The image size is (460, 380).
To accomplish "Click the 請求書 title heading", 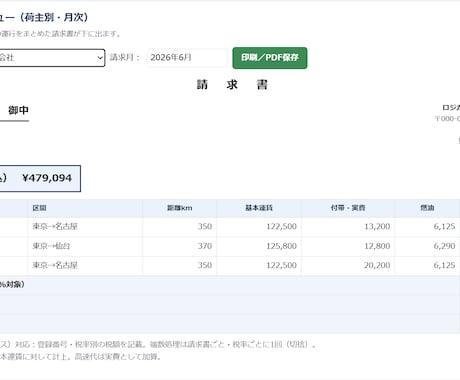I will (x=232, y=85).
